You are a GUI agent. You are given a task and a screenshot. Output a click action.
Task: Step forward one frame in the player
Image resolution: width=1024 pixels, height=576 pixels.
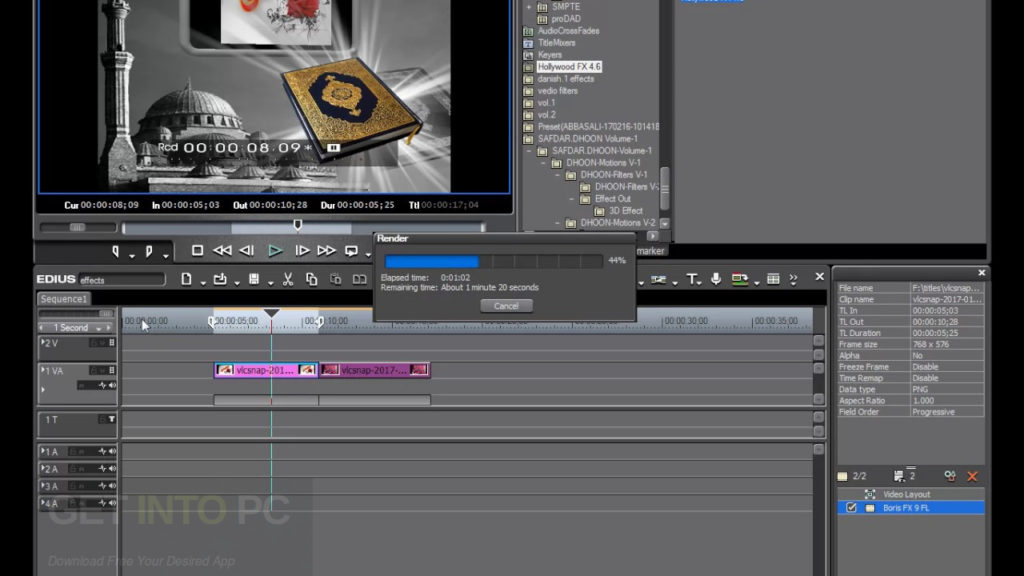302,250
